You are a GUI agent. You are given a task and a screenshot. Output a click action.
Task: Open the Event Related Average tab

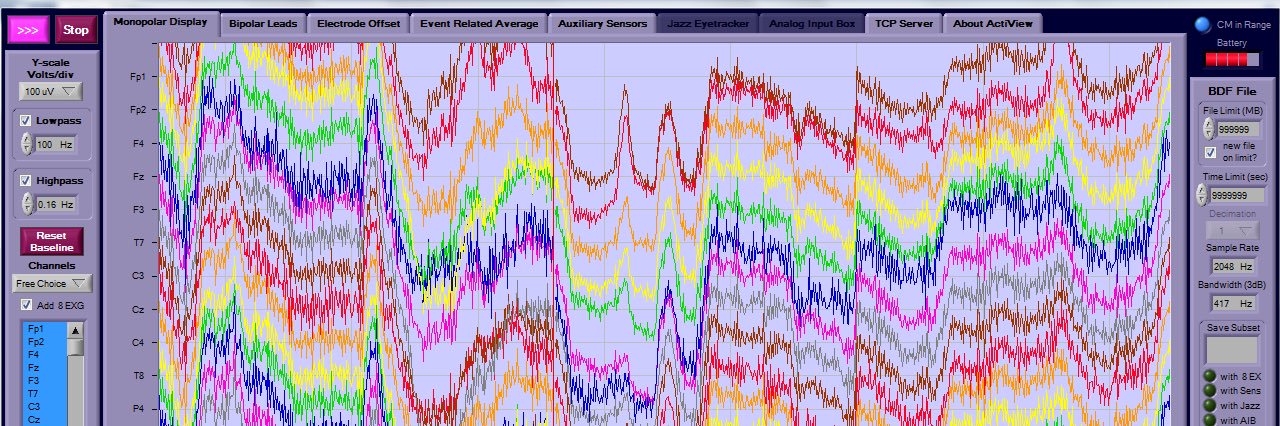(x=479, y=23)
